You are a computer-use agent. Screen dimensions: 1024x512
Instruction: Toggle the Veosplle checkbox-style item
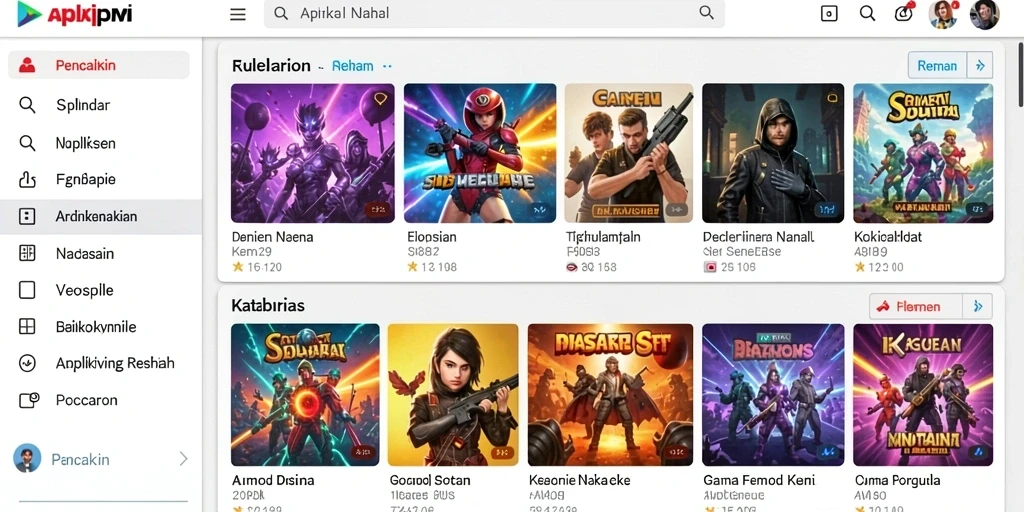(99, 290)
